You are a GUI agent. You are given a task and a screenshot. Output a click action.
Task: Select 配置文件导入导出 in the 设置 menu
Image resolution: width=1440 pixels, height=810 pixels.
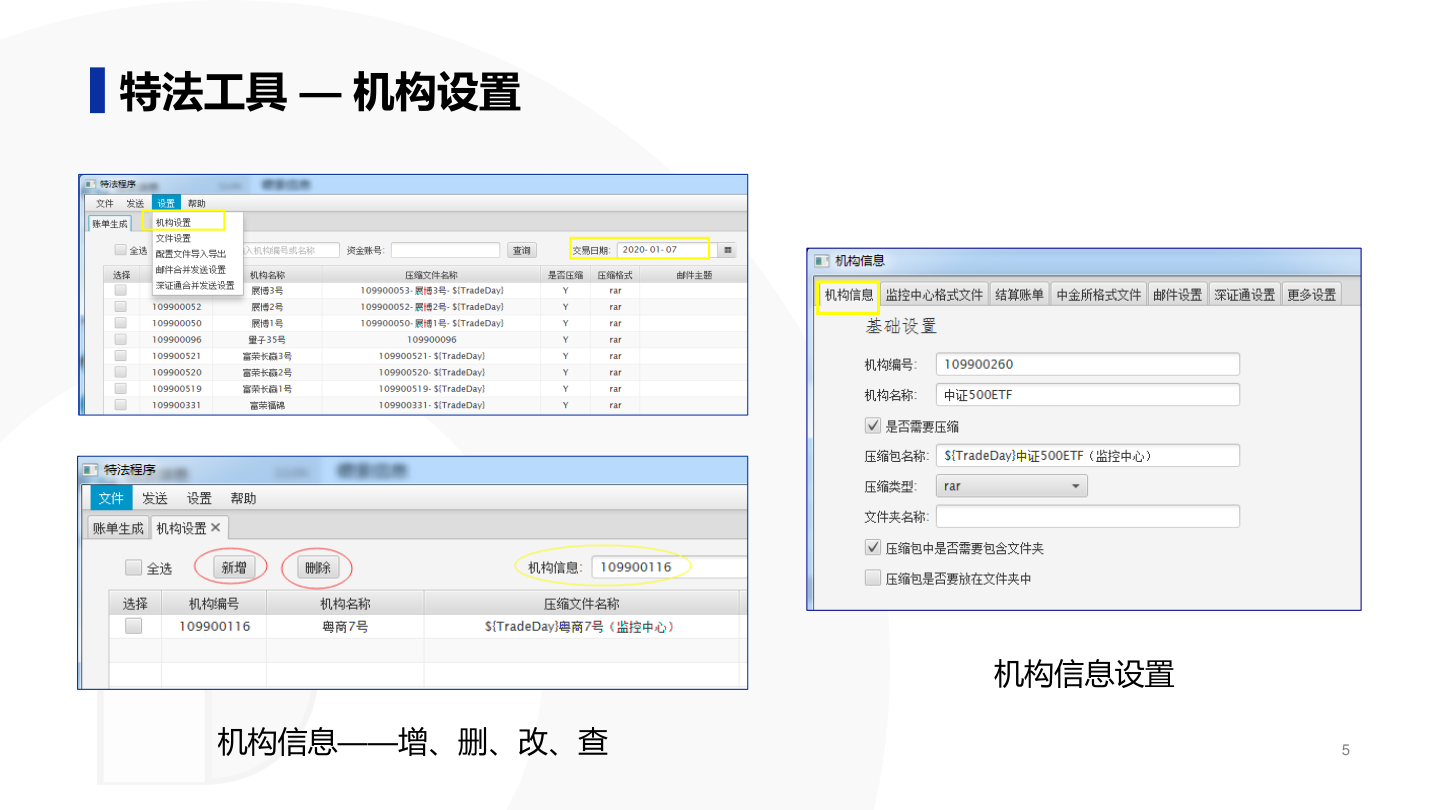[191, 254]
